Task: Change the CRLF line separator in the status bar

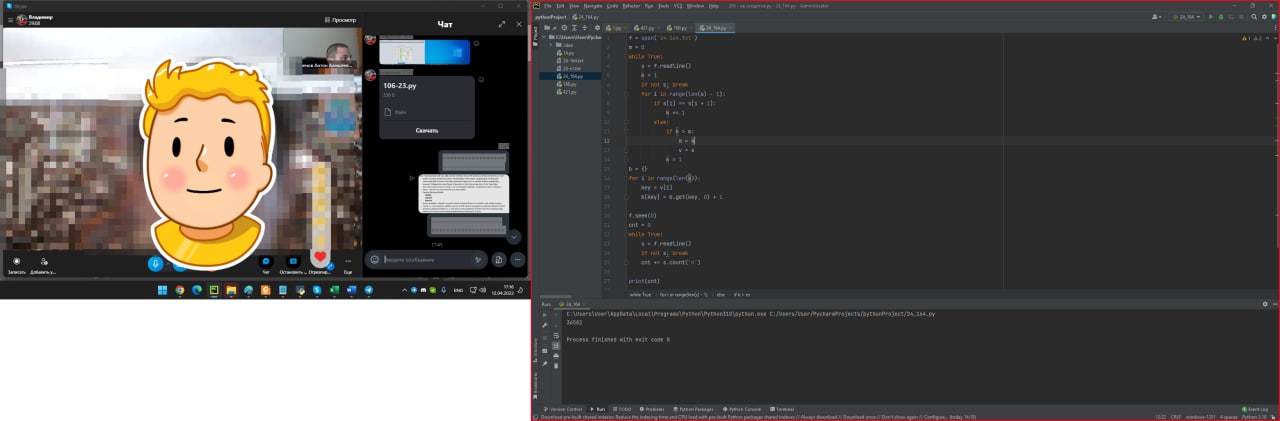Action: pos(1176,416)
